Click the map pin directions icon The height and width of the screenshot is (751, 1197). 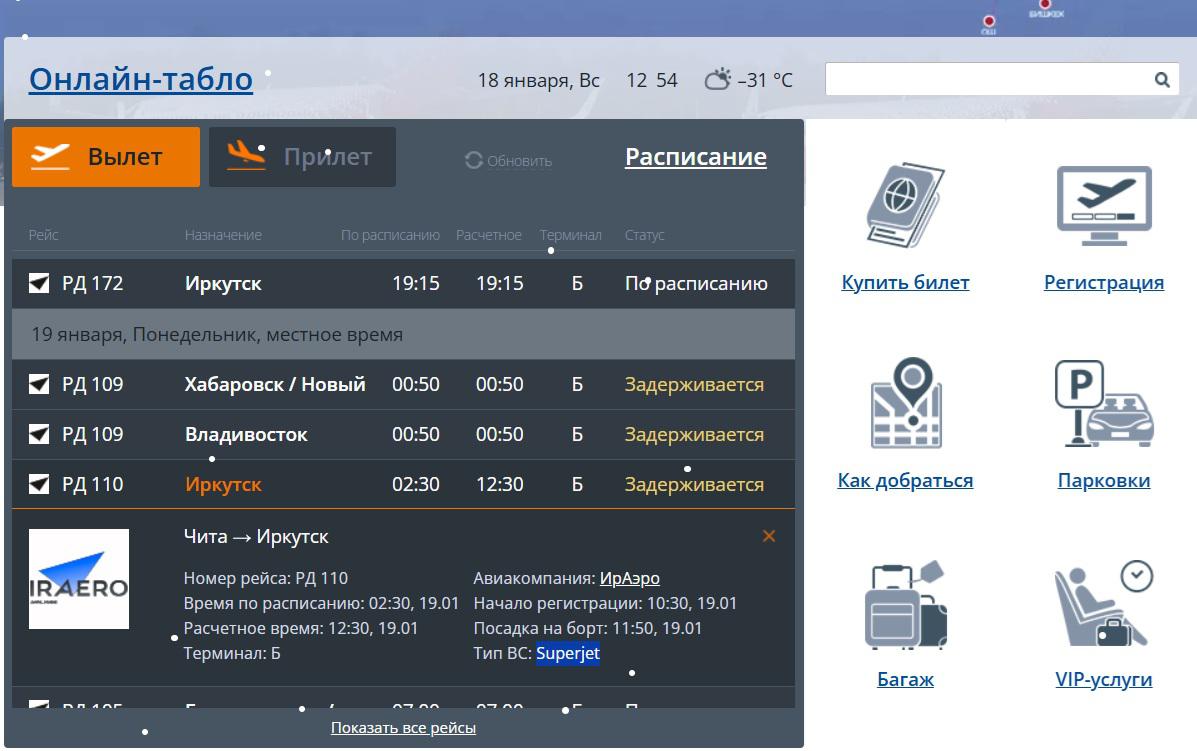pyautogui.click(x=904, y=403)
